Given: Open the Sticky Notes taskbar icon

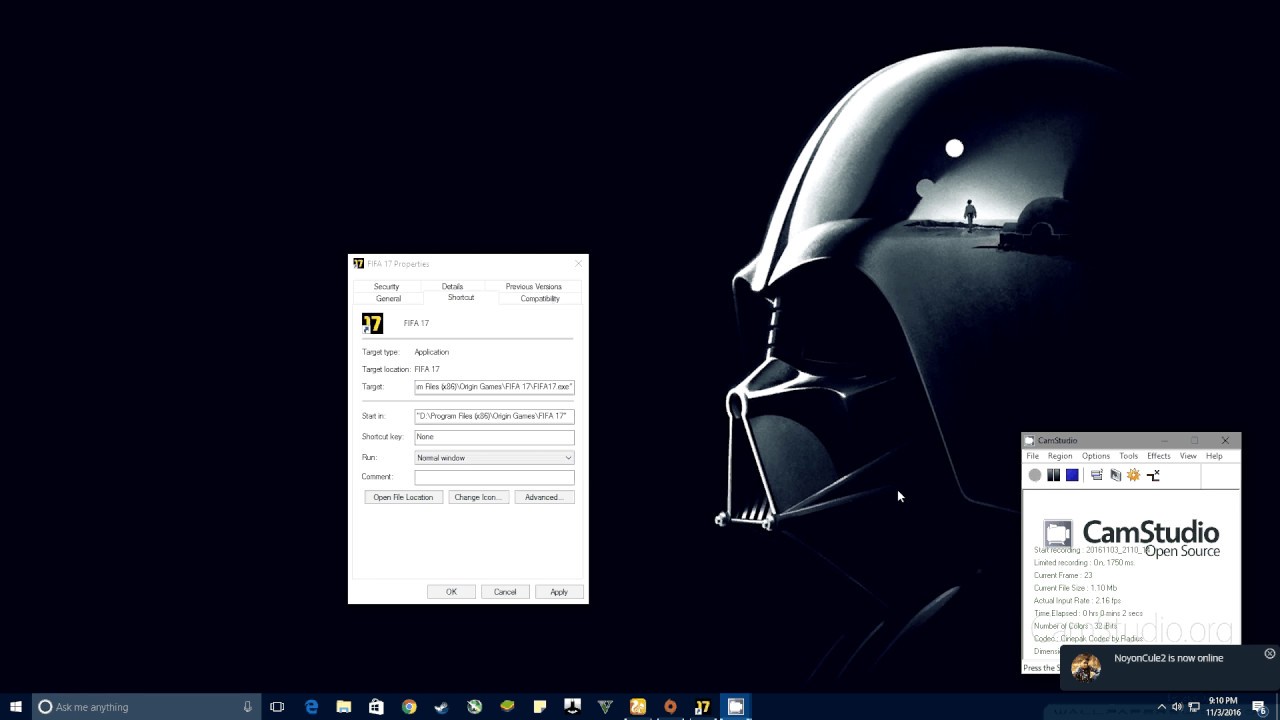Looking at the screenshot, I should 540,707.
